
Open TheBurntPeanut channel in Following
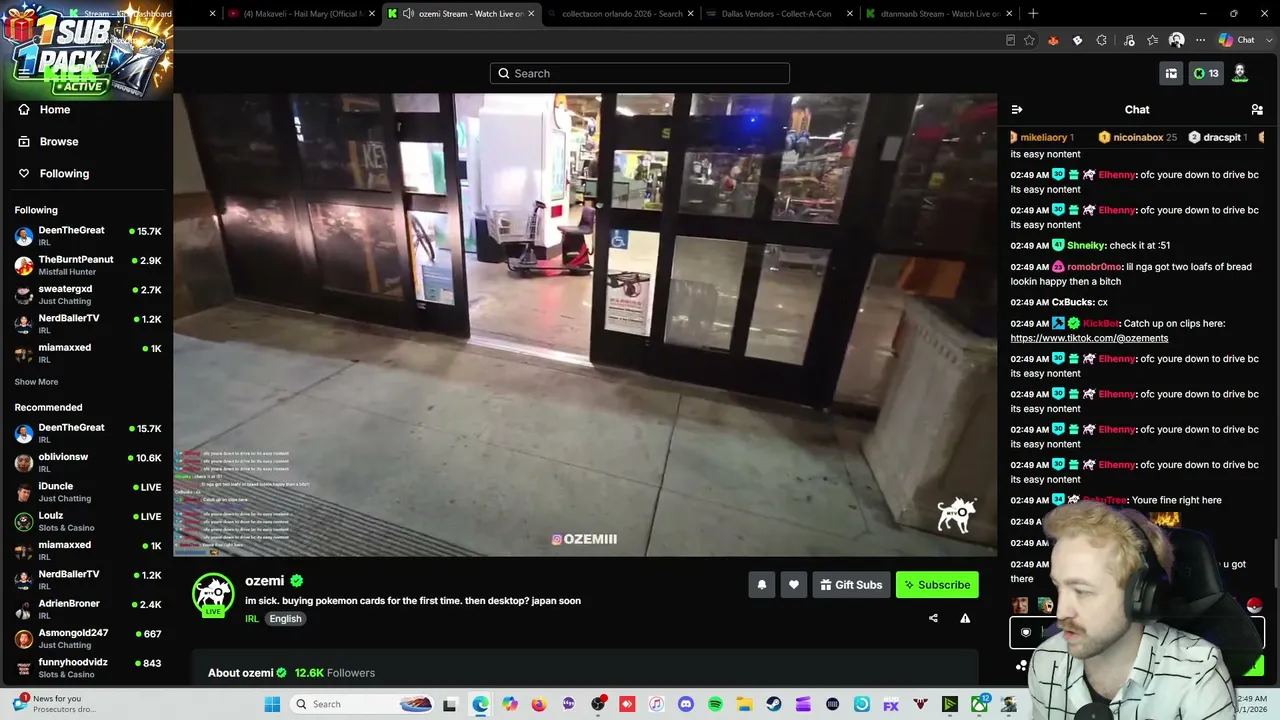tap(87, 265)
